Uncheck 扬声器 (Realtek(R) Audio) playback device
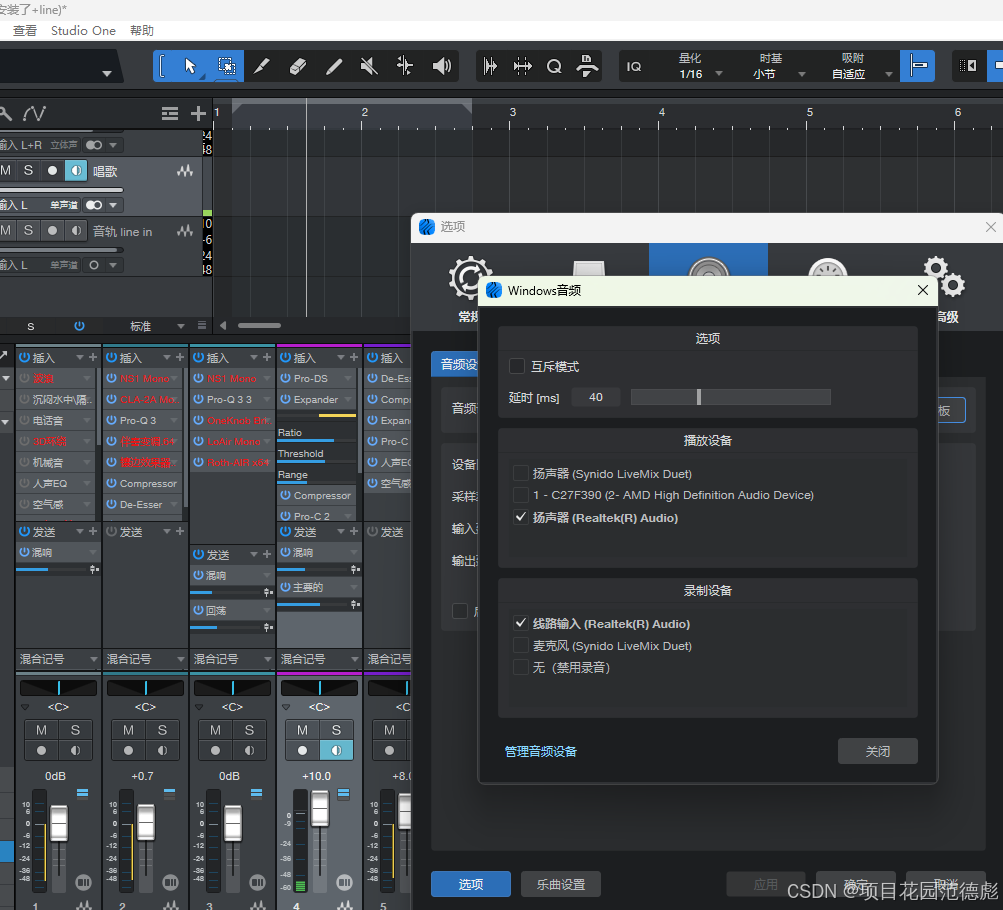1003x910 pixels. [521, 517]
